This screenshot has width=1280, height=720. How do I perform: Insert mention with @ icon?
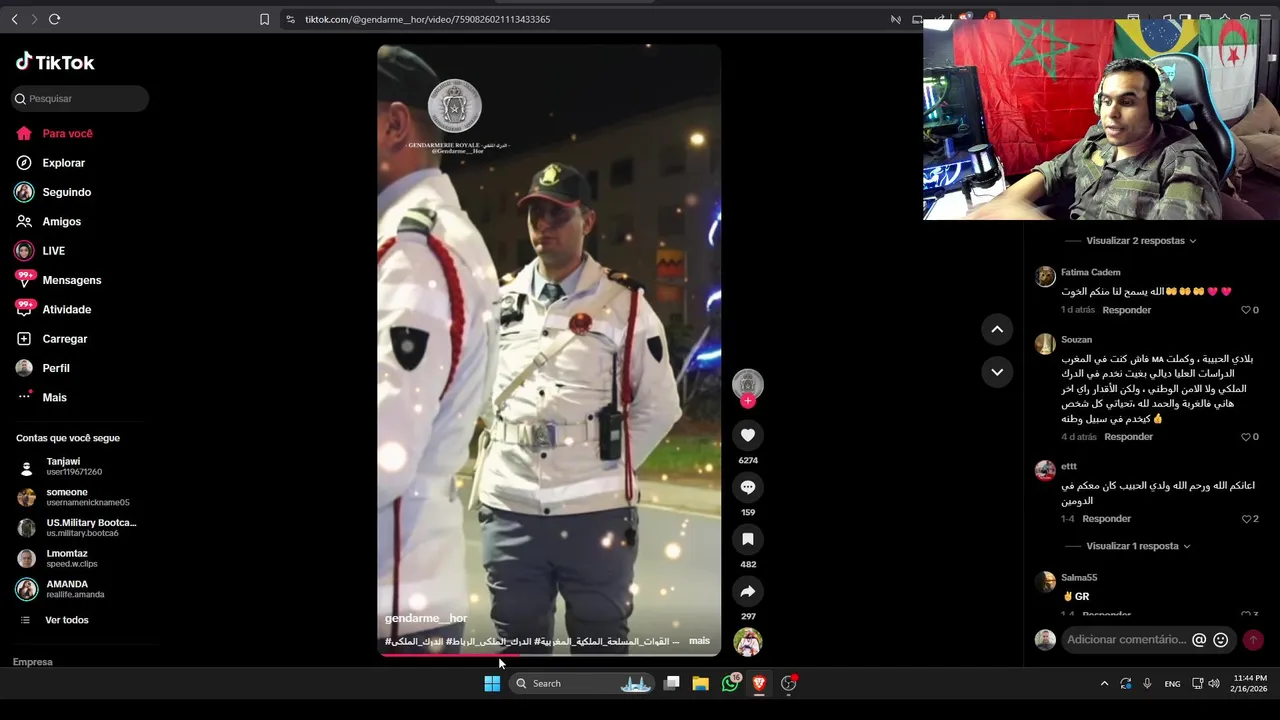pos(1199,640)
